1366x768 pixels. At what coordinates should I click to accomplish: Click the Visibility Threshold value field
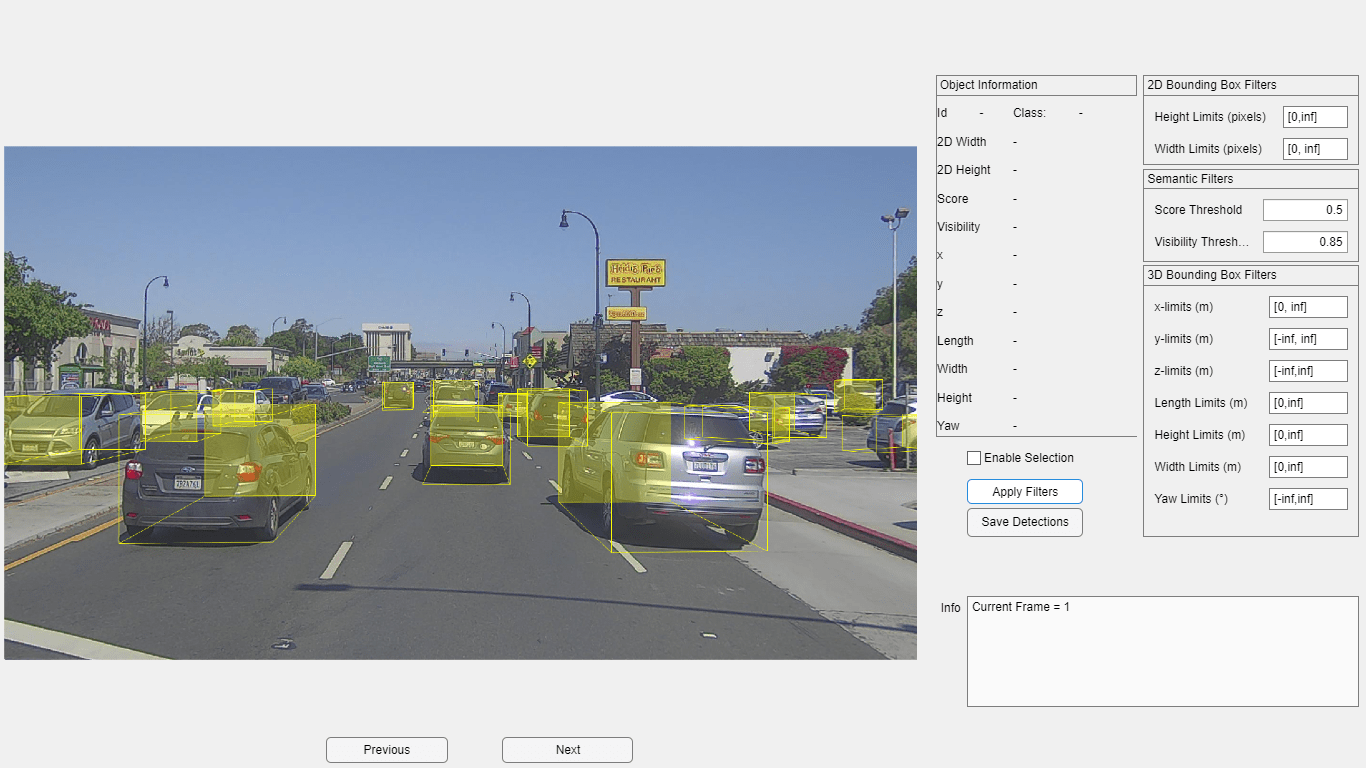click(x=1304, y=242)
